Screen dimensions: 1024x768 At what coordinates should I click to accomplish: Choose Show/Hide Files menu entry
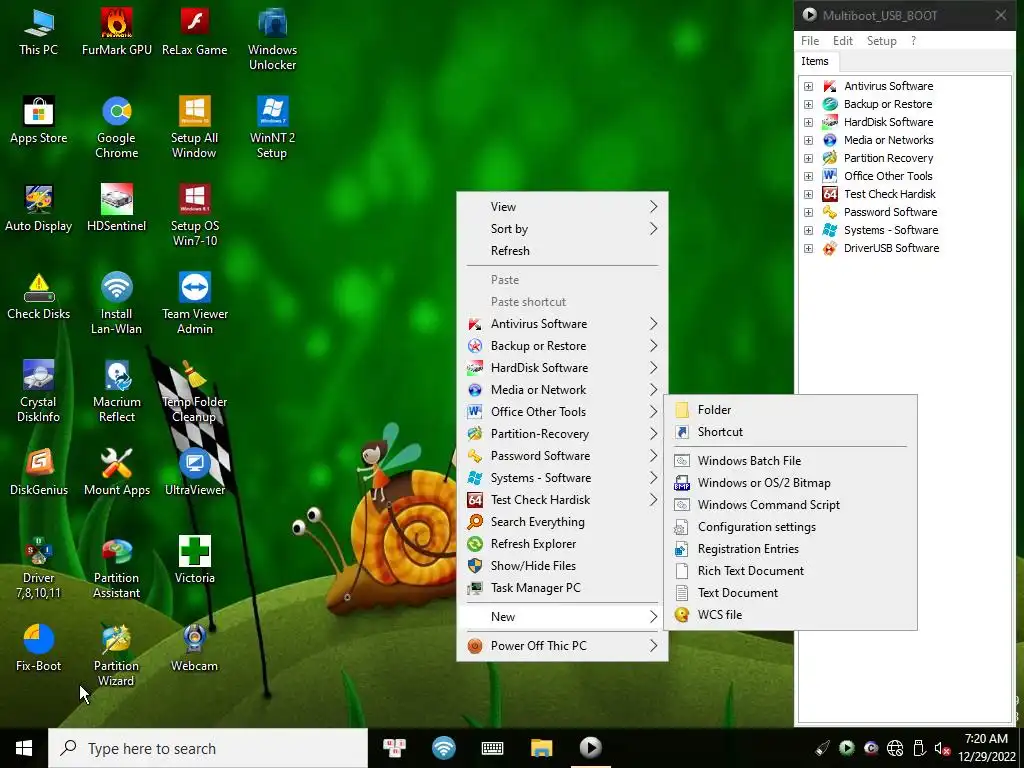pyautogui.click(x=562, y=566)
